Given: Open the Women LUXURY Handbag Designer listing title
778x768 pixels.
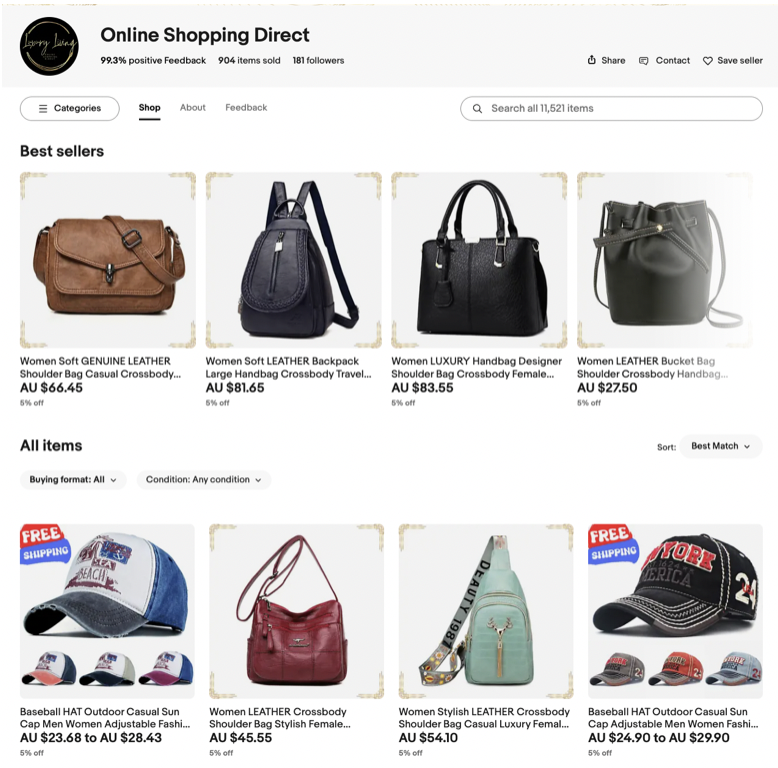Looking at the screenshot, I should (476, 368).
